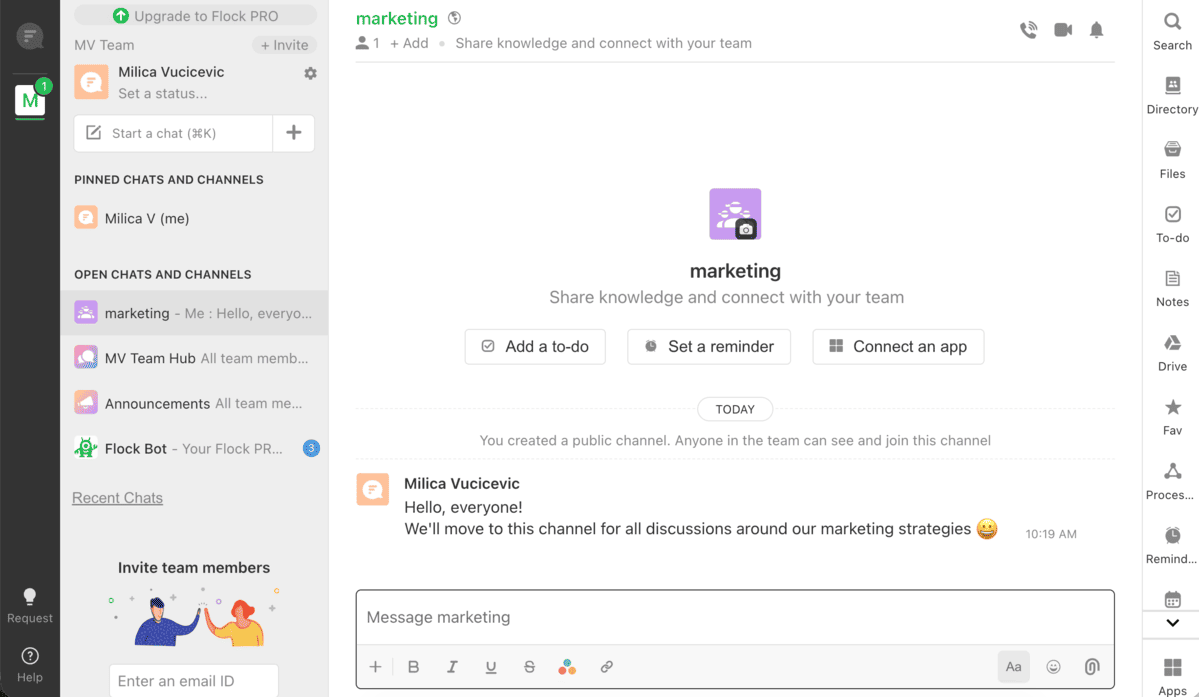
Task: Open the Notes panel
Action: coord(1172,288)
